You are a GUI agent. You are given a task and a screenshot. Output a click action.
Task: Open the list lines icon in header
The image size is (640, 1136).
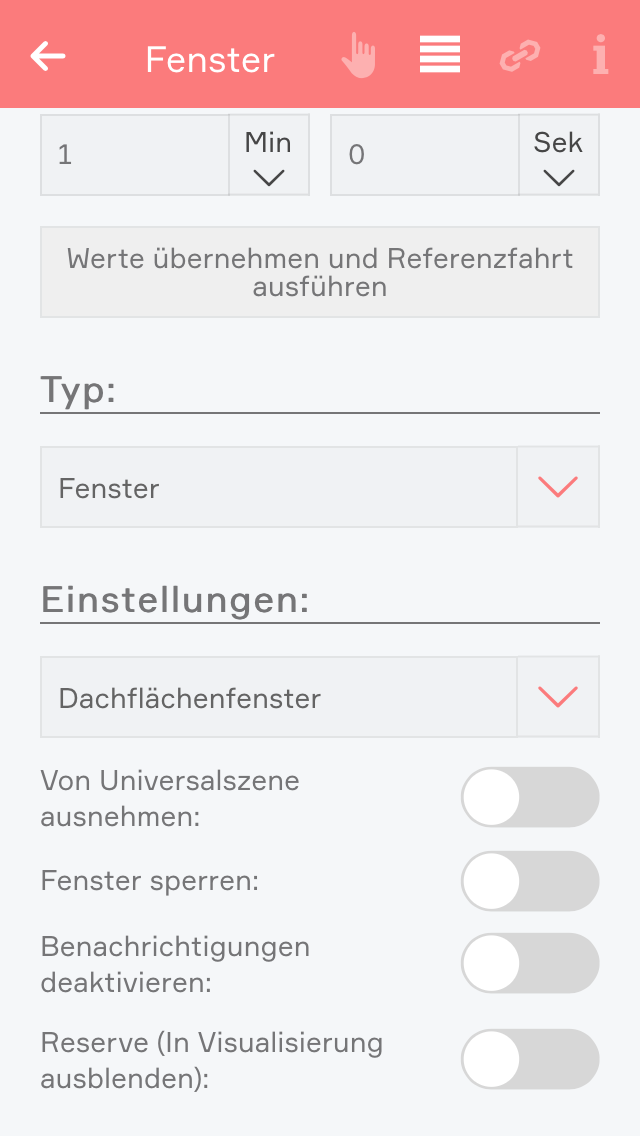click(x=440, y=55)
